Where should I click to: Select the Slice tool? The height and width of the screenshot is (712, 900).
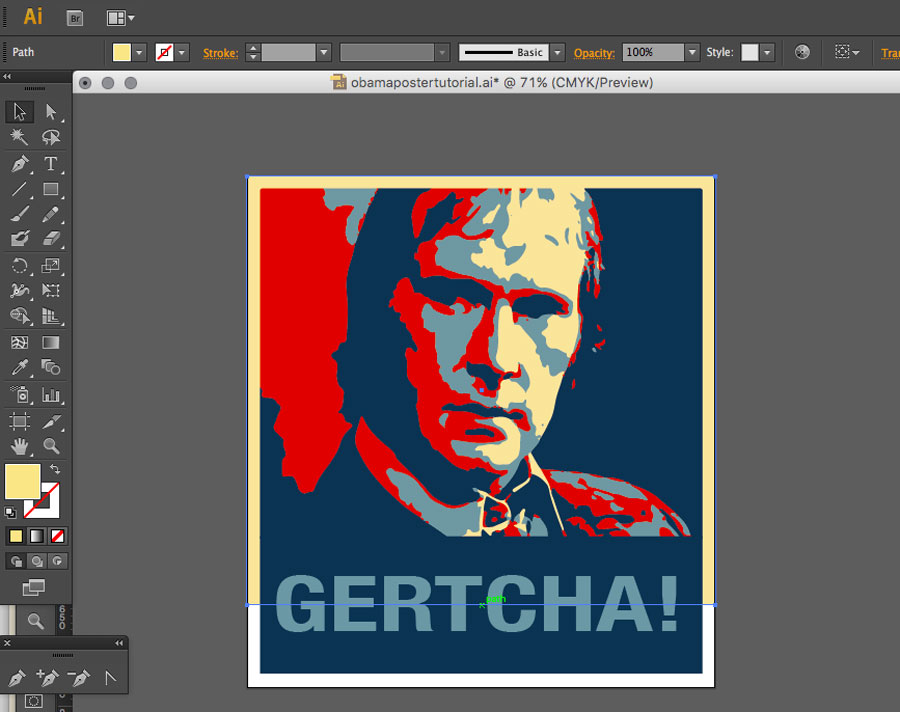point(51,421)
